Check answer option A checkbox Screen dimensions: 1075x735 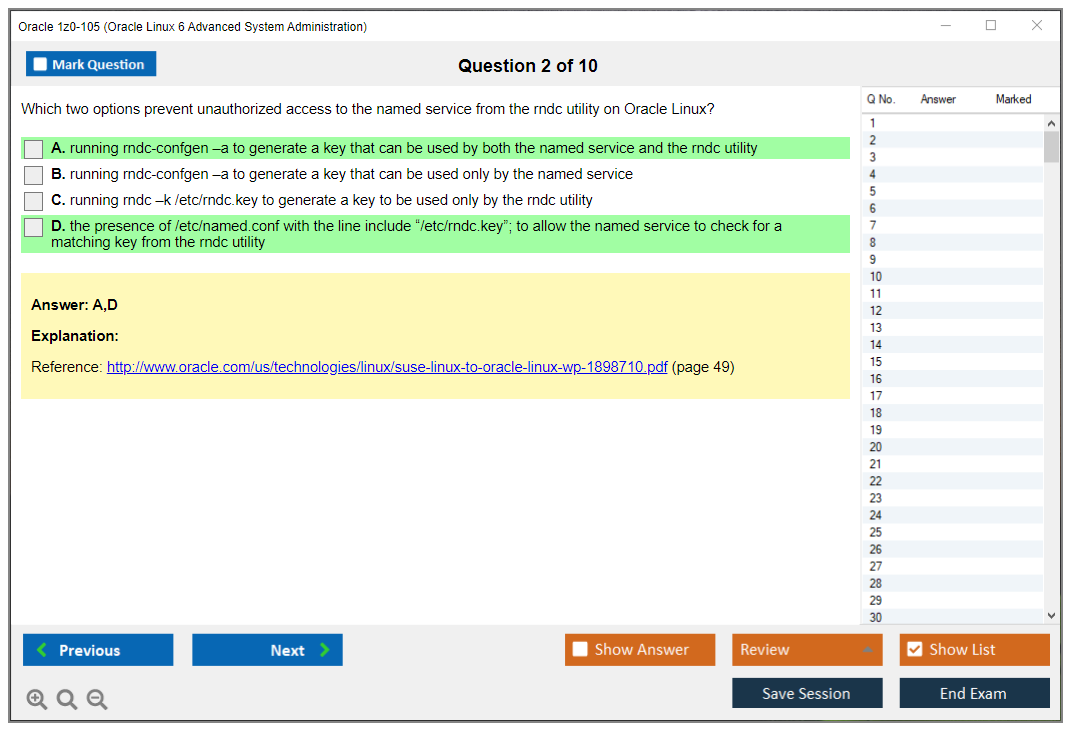click(x=33, y=148)
